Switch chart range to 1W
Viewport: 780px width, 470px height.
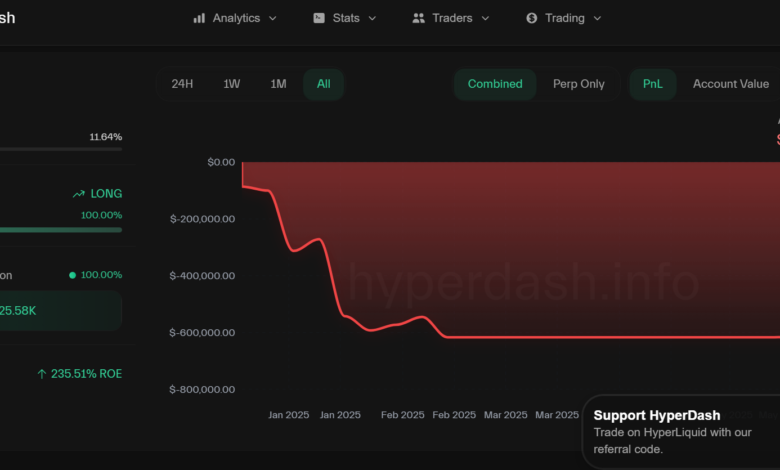pyautogui.click(x=231, y=84)
